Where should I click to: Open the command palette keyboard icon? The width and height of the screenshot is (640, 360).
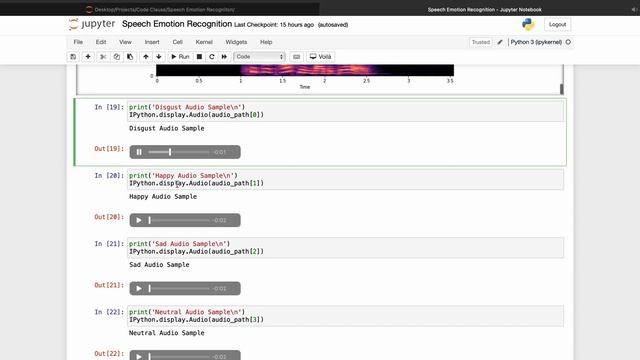297,57
